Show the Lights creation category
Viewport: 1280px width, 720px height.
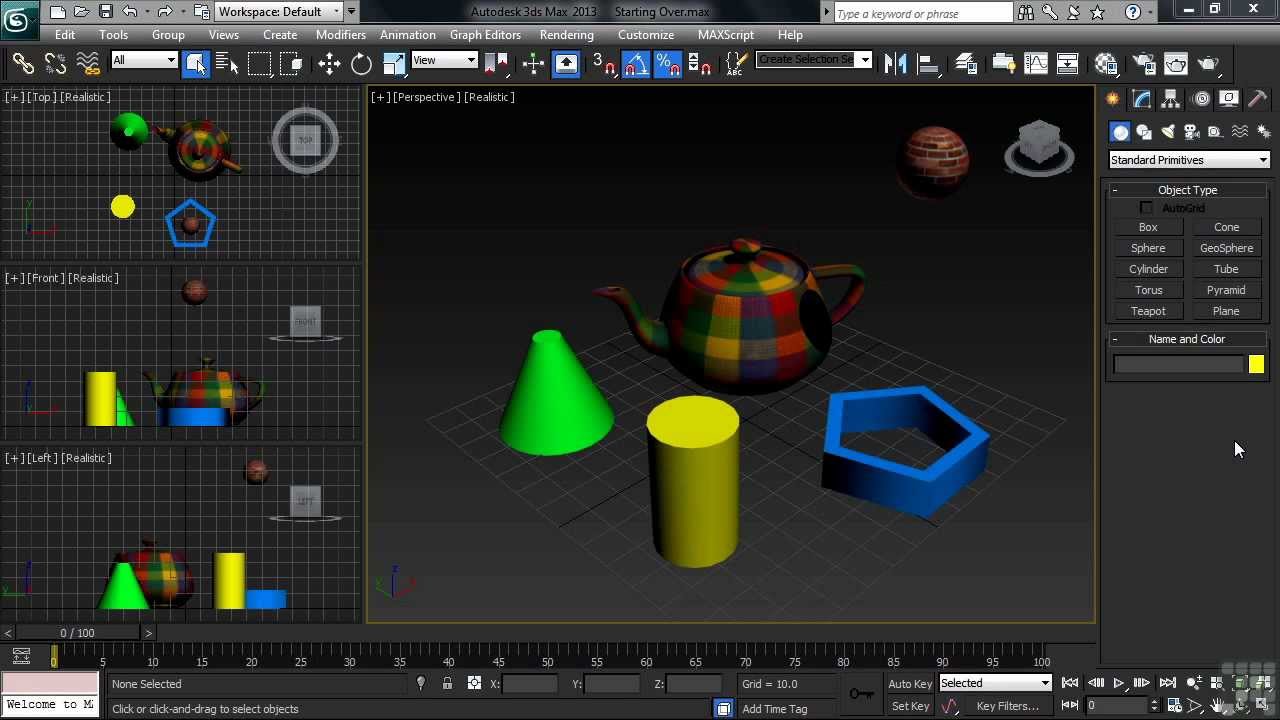coord(1168,132)
